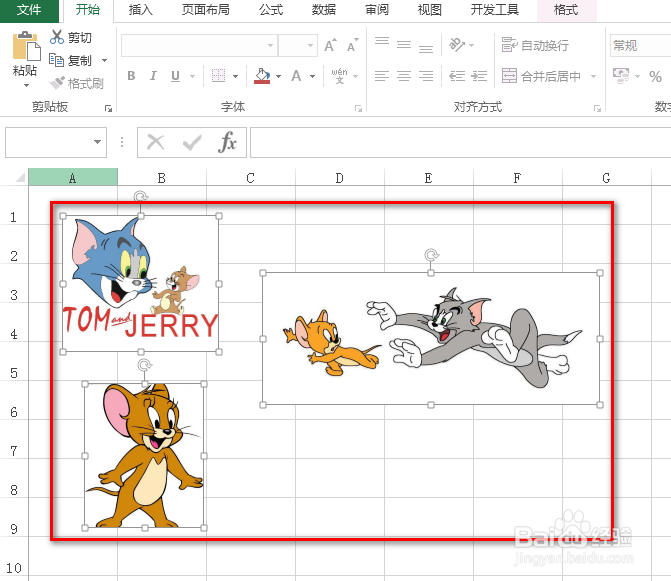
Task: Expand font color palette arrow
Action: [x=313, y=77]
